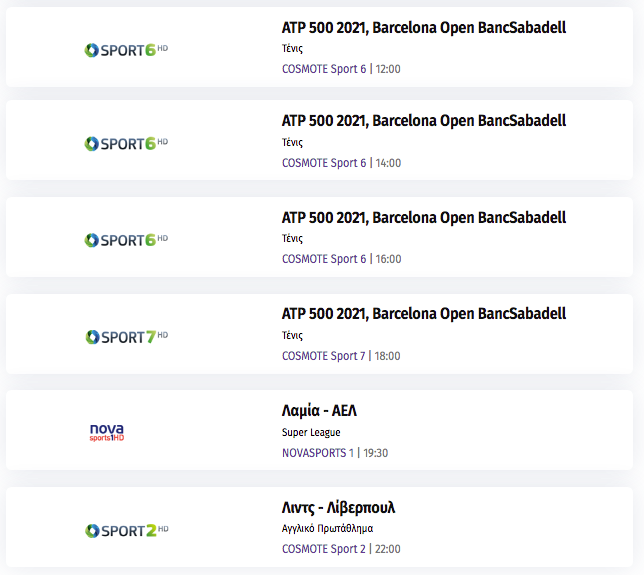The width and height of the screenshot is (644, 575).
Task: Click the SPORT7 HD channel logo
Action: pos(126,337)
